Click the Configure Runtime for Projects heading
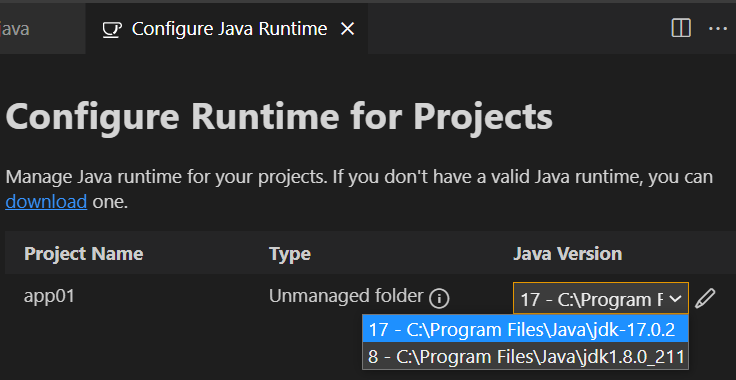The image size is (736, 380). pos(279,116)
